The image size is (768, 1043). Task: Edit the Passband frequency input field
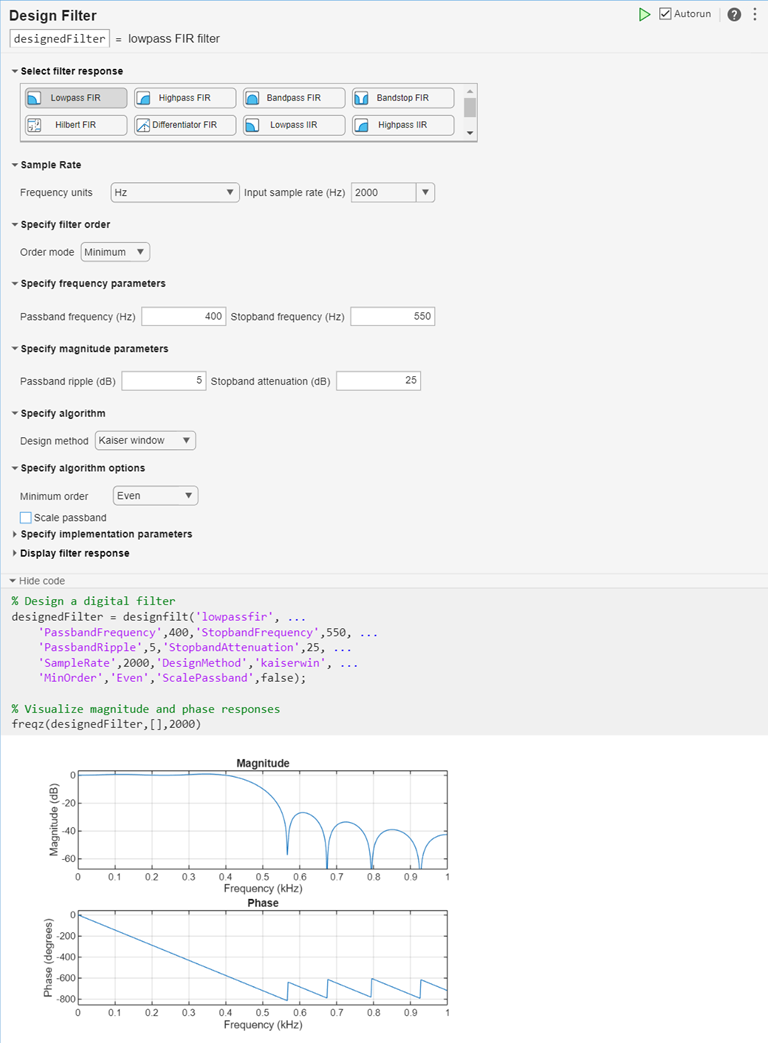point(184,316)
